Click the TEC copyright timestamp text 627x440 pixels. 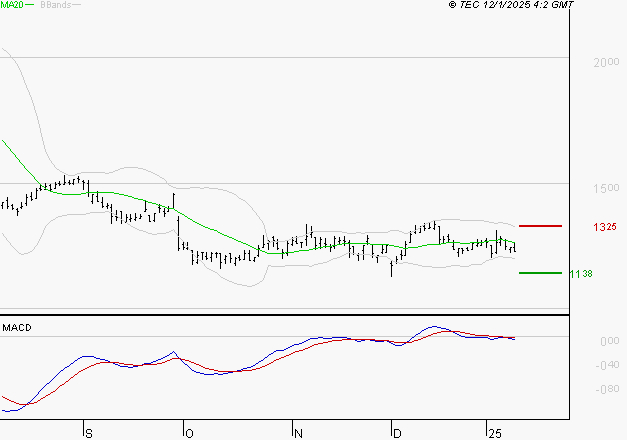pos(511,5)
